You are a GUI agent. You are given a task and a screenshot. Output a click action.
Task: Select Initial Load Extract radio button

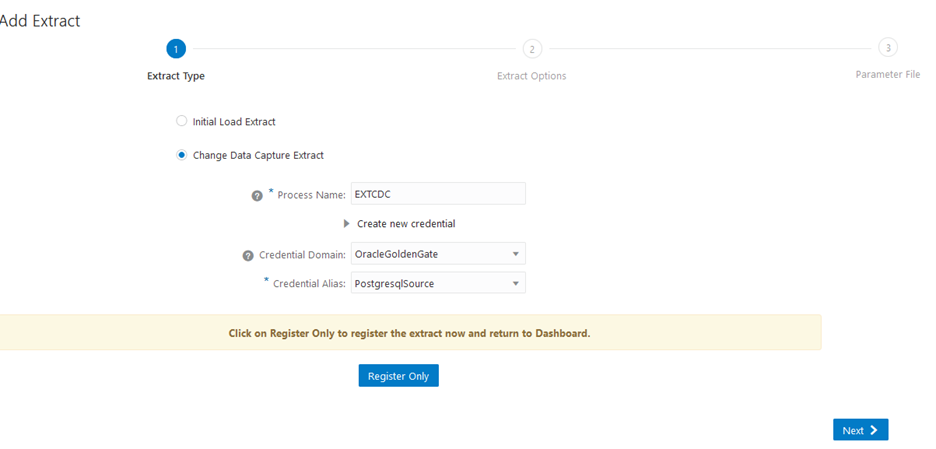181,121
